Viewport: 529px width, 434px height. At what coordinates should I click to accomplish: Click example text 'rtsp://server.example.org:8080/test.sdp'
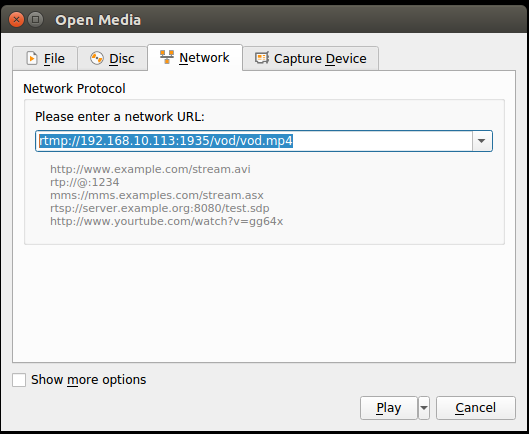point(160,208)
